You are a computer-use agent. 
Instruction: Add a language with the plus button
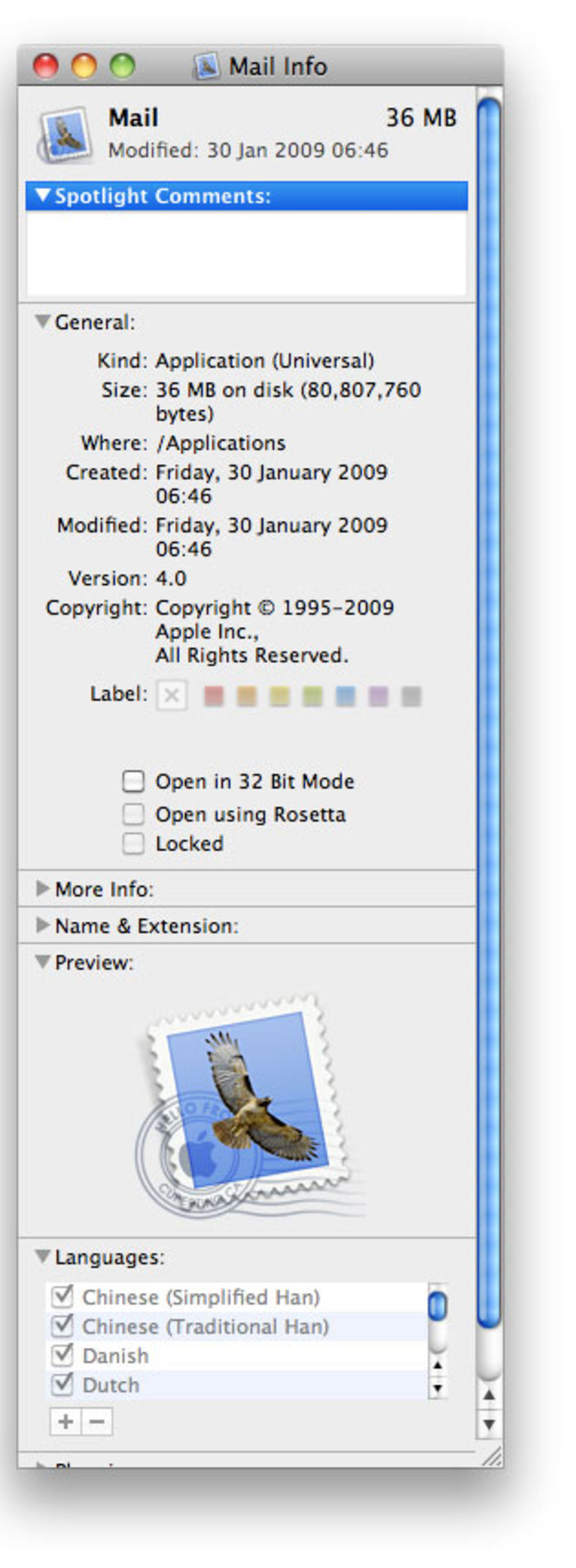click(x=65, y=1422)
